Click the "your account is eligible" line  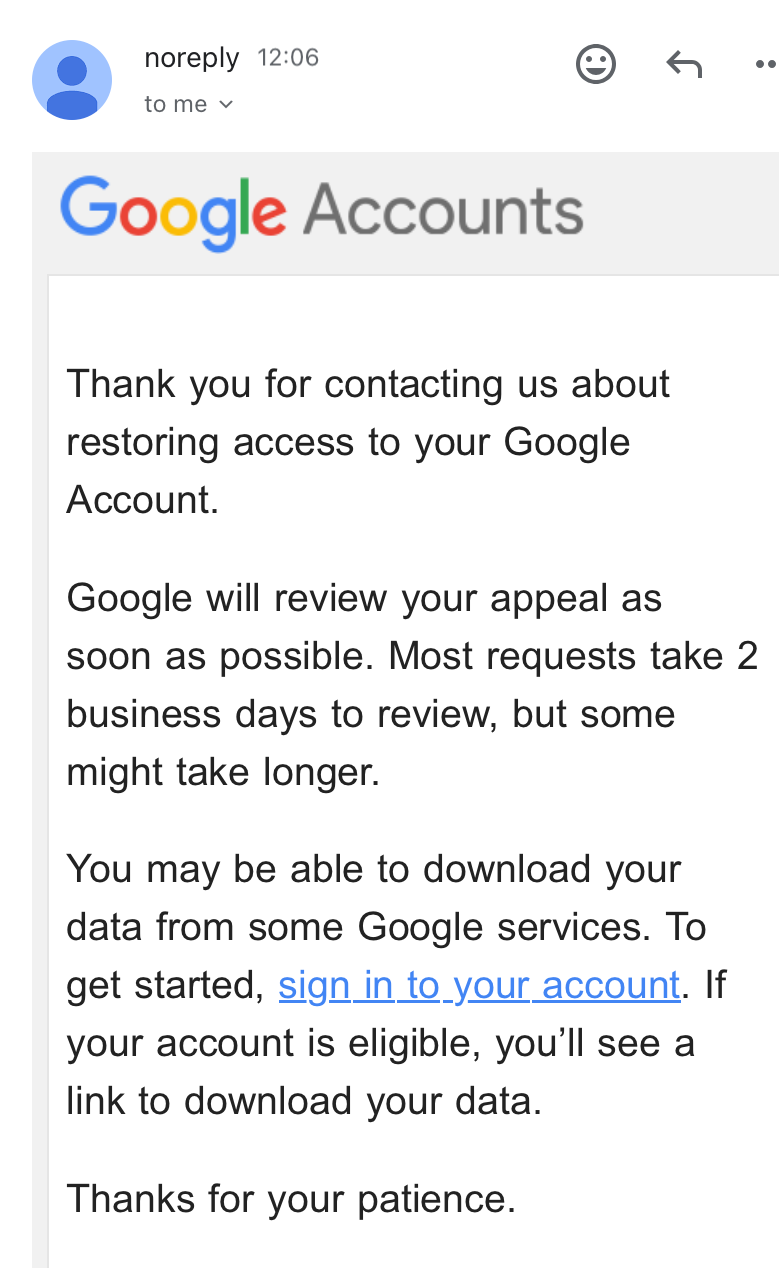380,1043
